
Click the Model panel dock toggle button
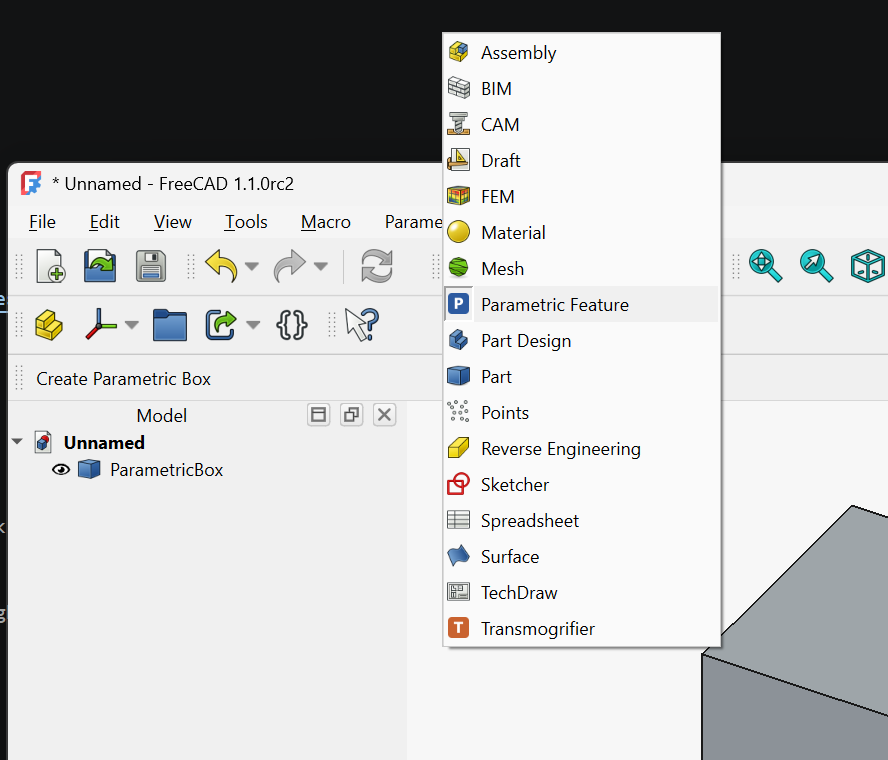(x=318, y=415)
